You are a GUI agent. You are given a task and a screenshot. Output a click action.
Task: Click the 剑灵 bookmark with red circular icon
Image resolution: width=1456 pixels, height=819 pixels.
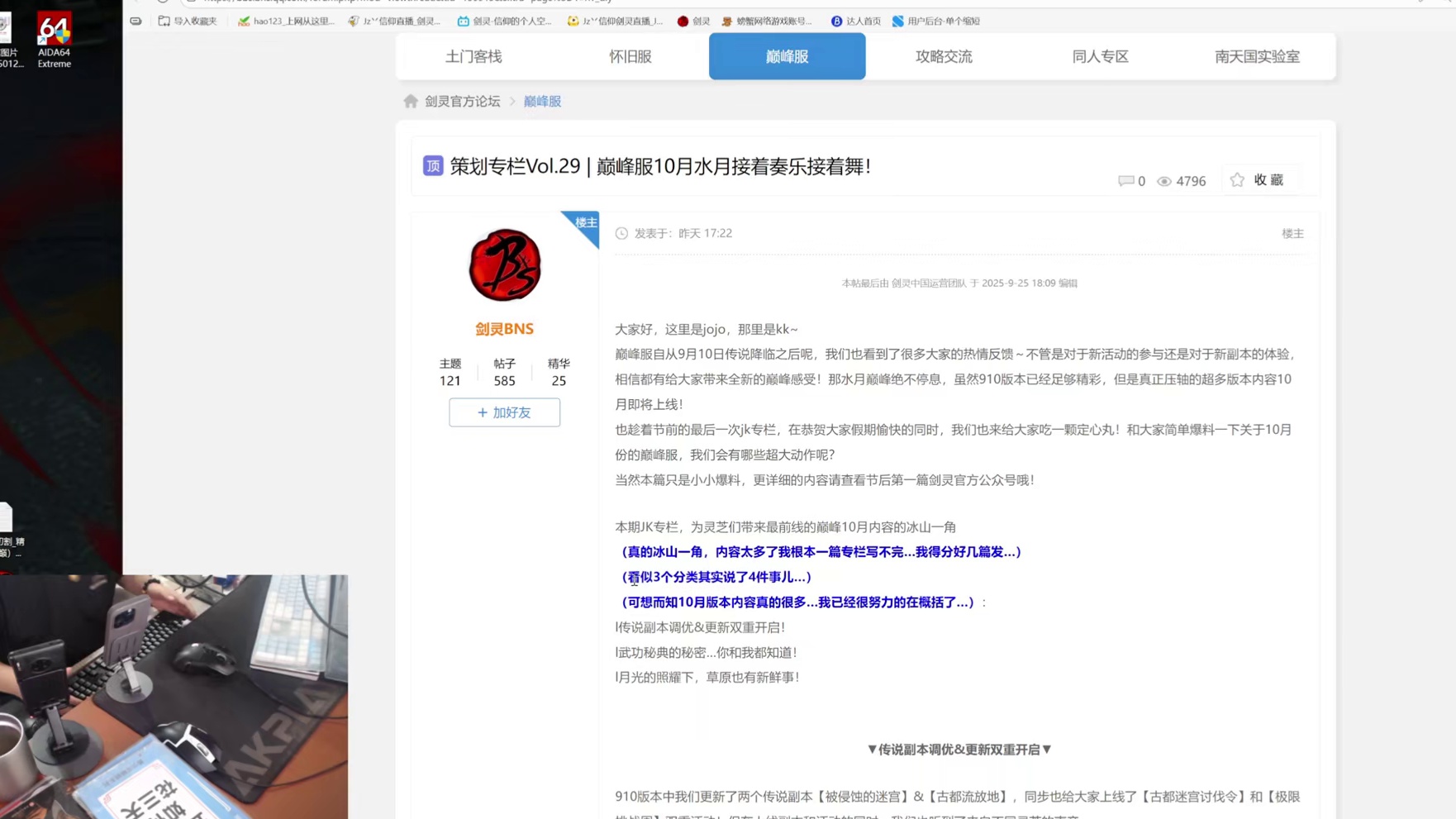point(694,21)
